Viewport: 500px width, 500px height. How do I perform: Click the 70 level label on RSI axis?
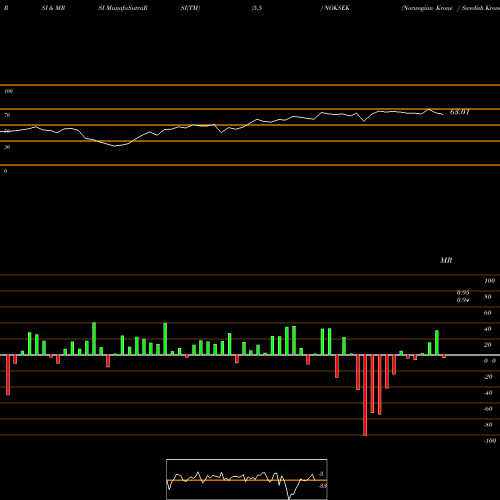7,115
